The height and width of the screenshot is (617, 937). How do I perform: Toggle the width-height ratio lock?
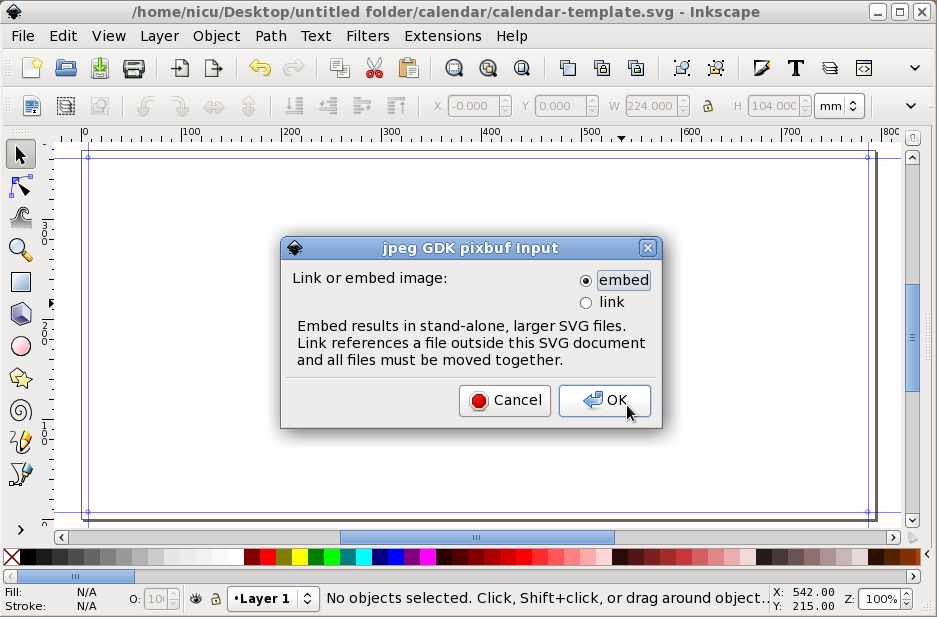tap(708, 106)
